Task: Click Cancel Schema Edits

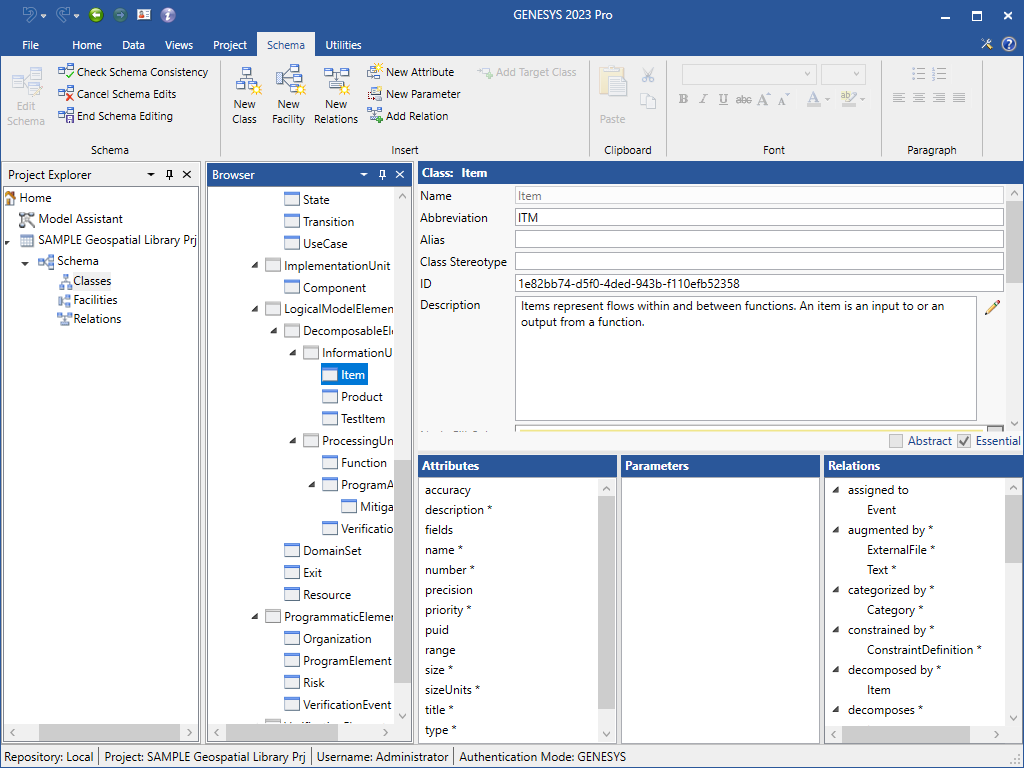Action: (x=117, y=94)
